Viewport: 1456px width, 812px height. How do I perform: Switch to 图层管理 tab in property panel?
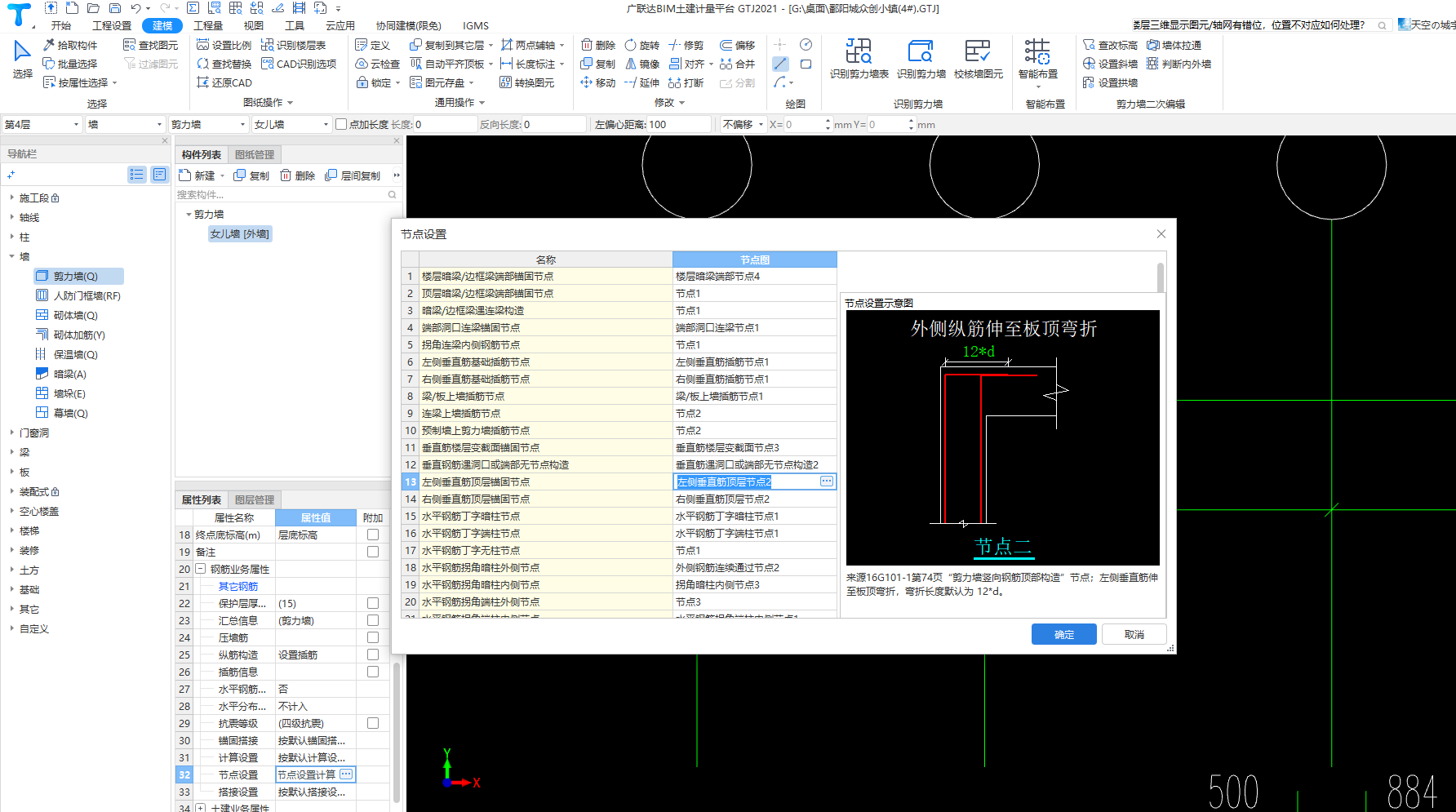pos(255,499)
